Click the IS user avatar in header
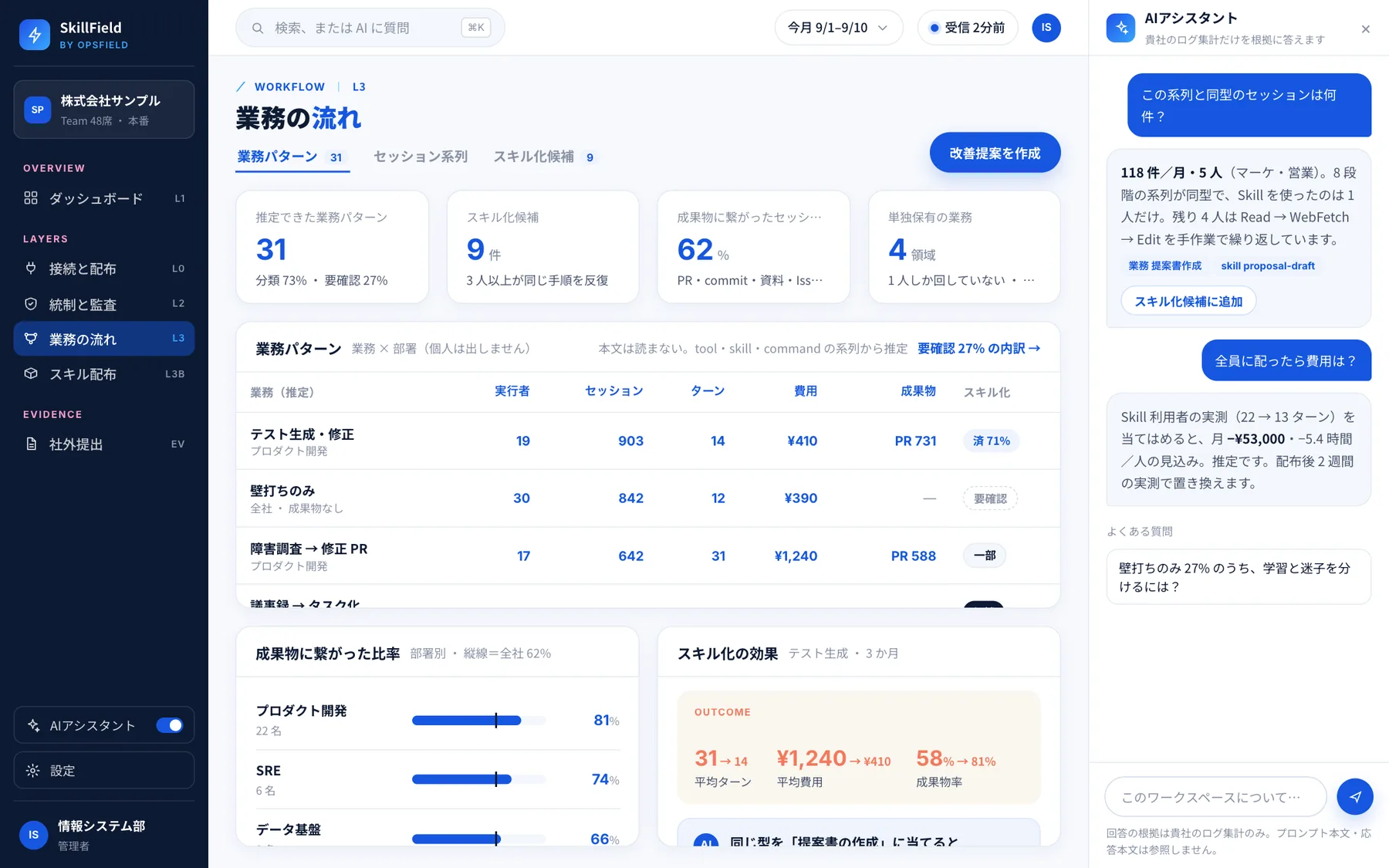The image size is (1389, 868). pos(1046,28)
